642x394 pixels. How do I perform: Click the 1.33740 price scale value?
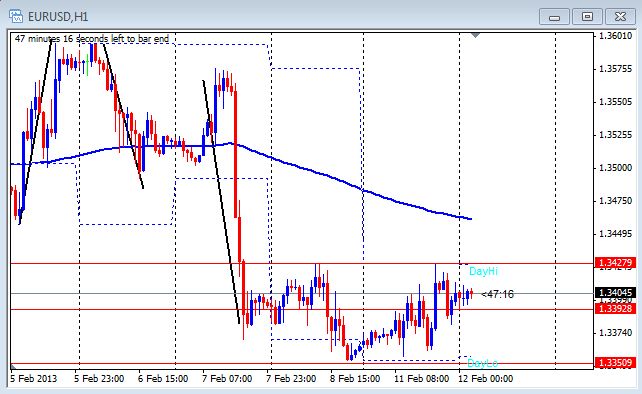click(x=615, y=333)
